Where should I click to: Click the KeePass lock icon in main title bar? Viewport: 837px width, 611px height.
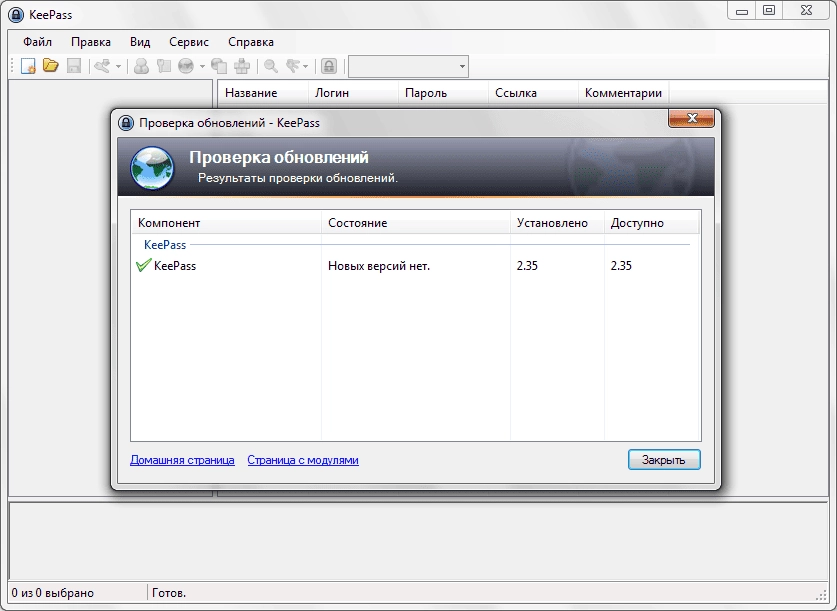click(x=16, y=14)
